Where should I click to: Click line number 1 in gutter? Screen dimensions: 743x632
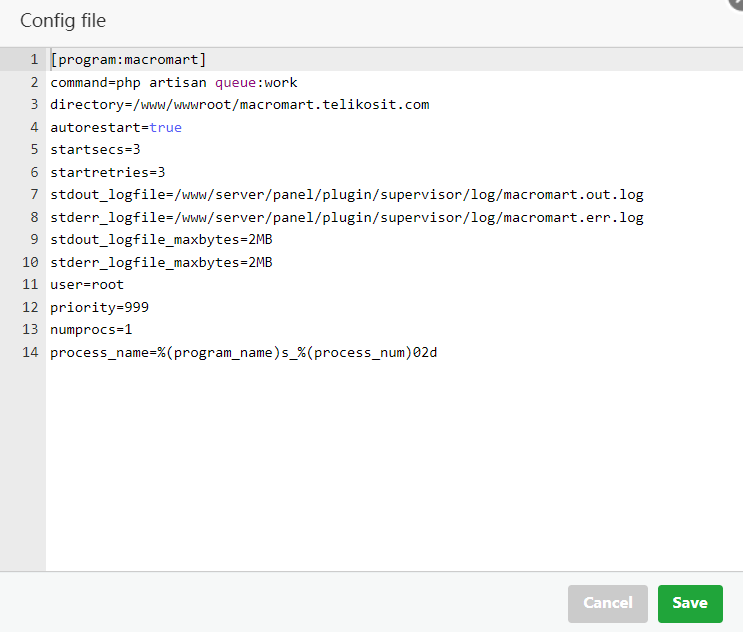pos(34,60)
